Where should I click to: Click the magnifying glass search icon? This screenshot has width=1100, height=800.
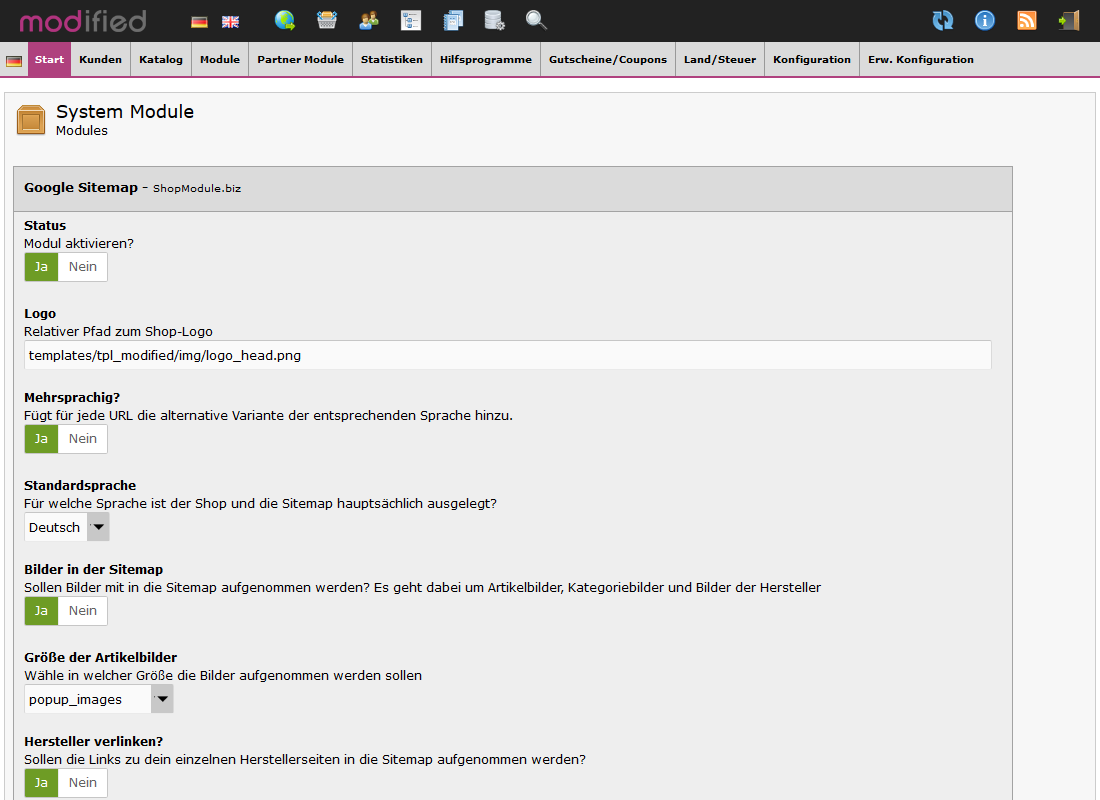536,20
